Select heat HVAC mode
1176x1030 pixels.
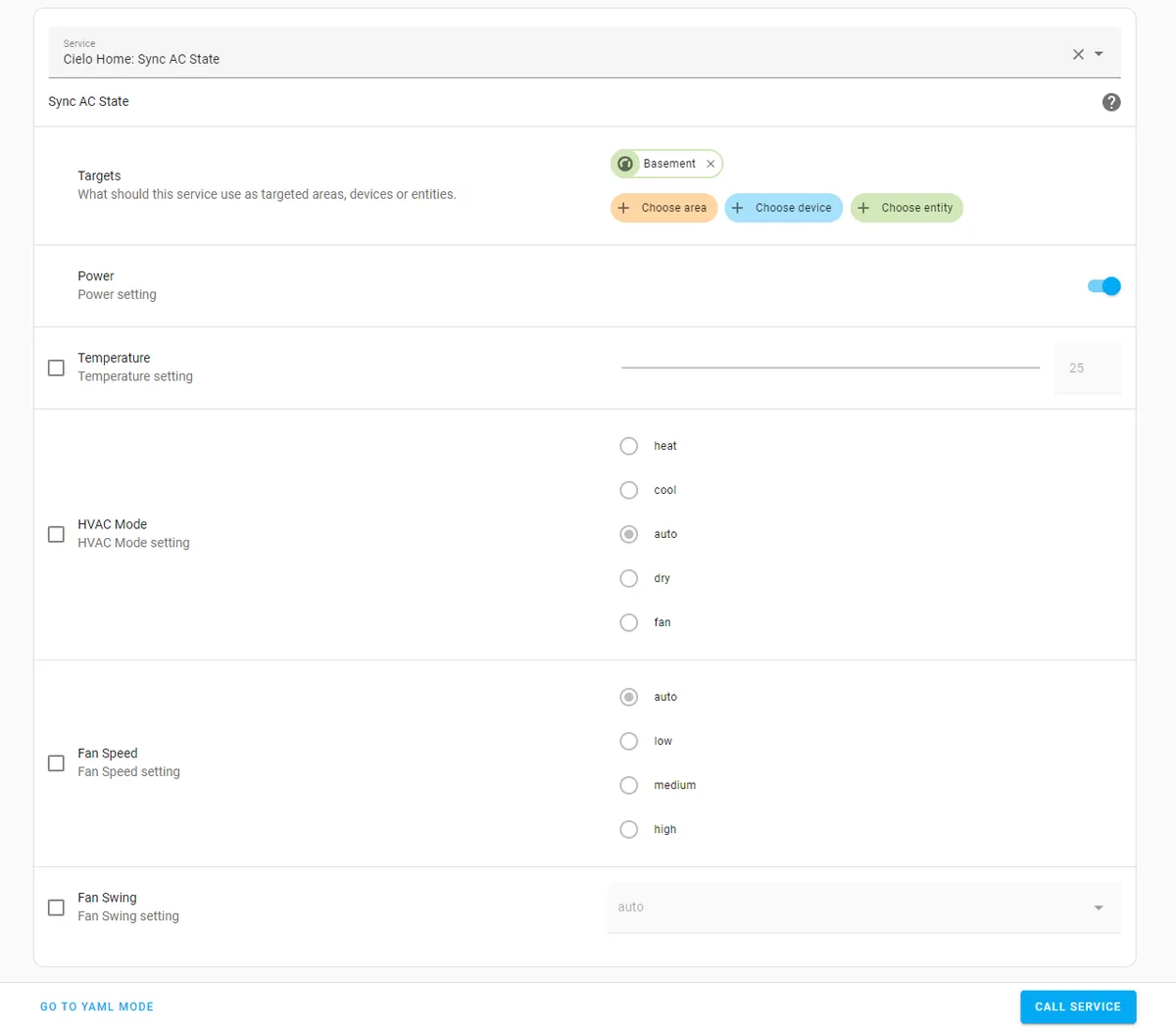click(x=629, y=446)
